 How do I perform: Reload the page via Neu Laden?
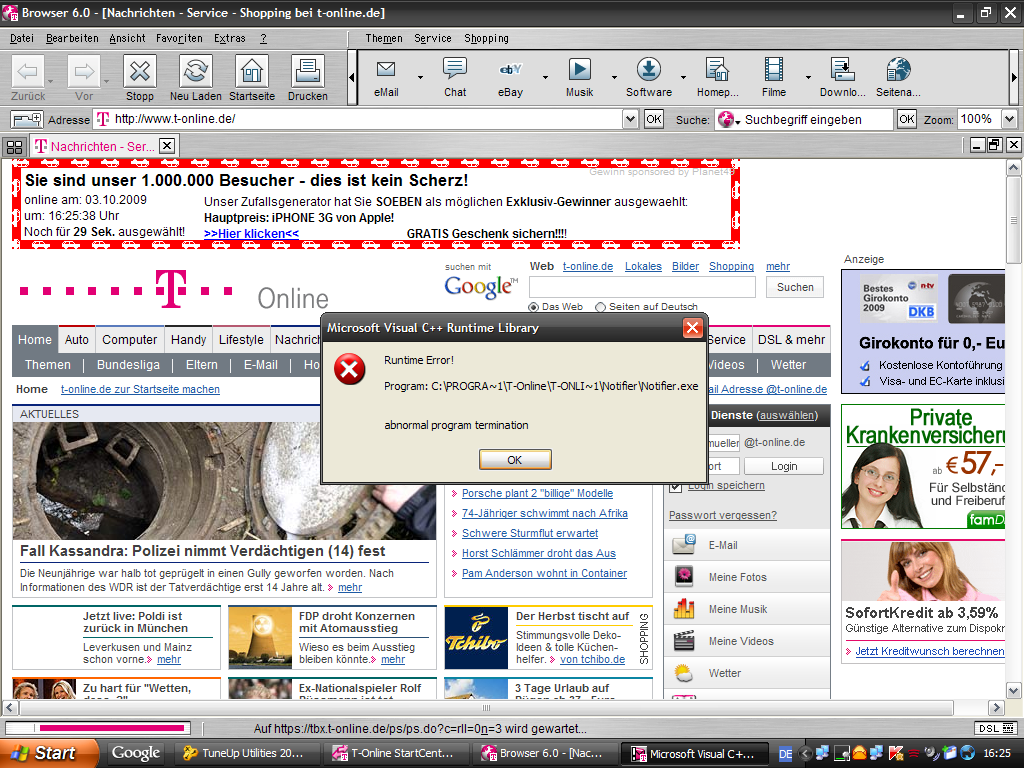(x=196, y=71)
